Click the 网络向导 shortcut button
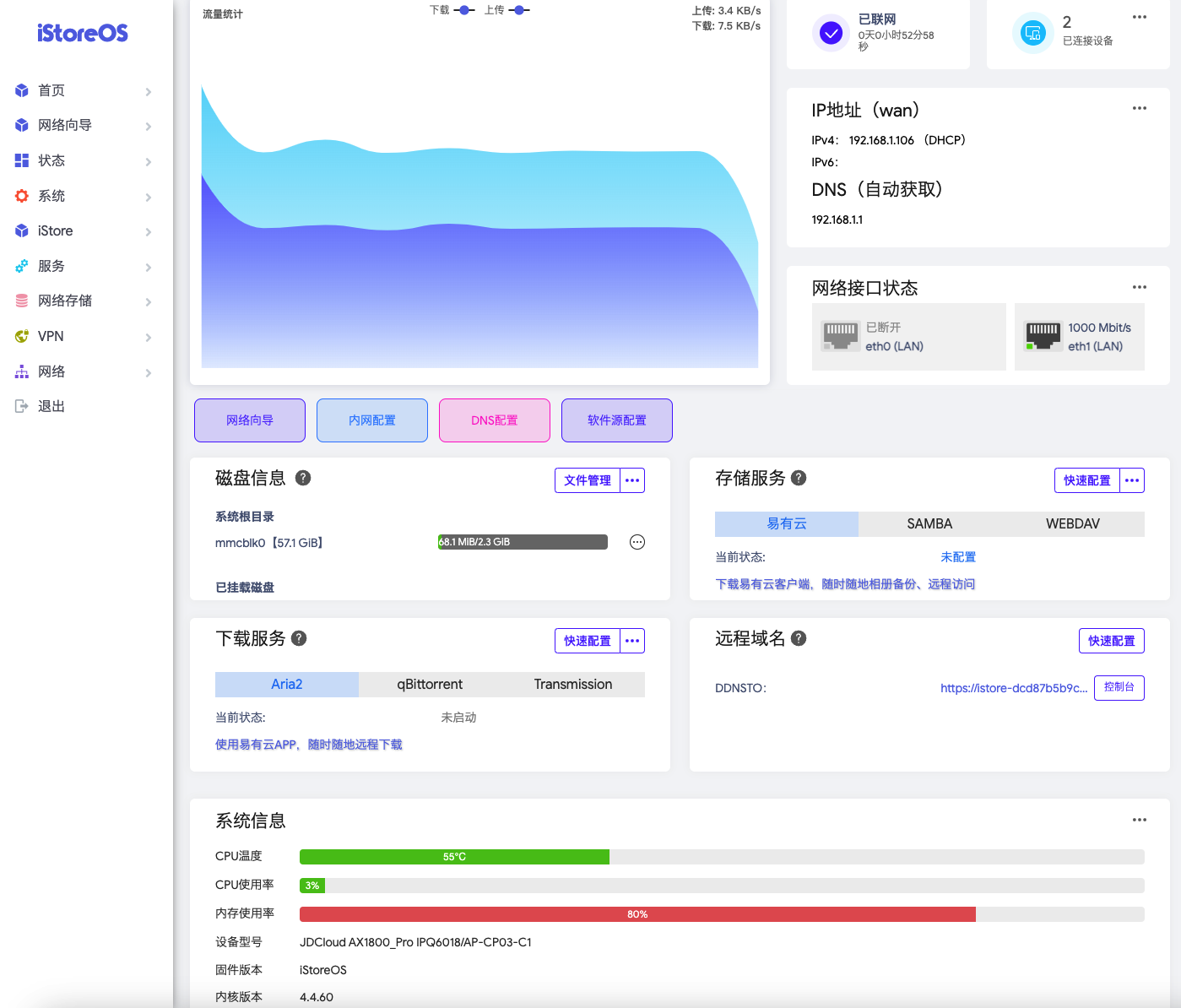The width and height of the screenshot is (1181, 1008). (250, 420)
